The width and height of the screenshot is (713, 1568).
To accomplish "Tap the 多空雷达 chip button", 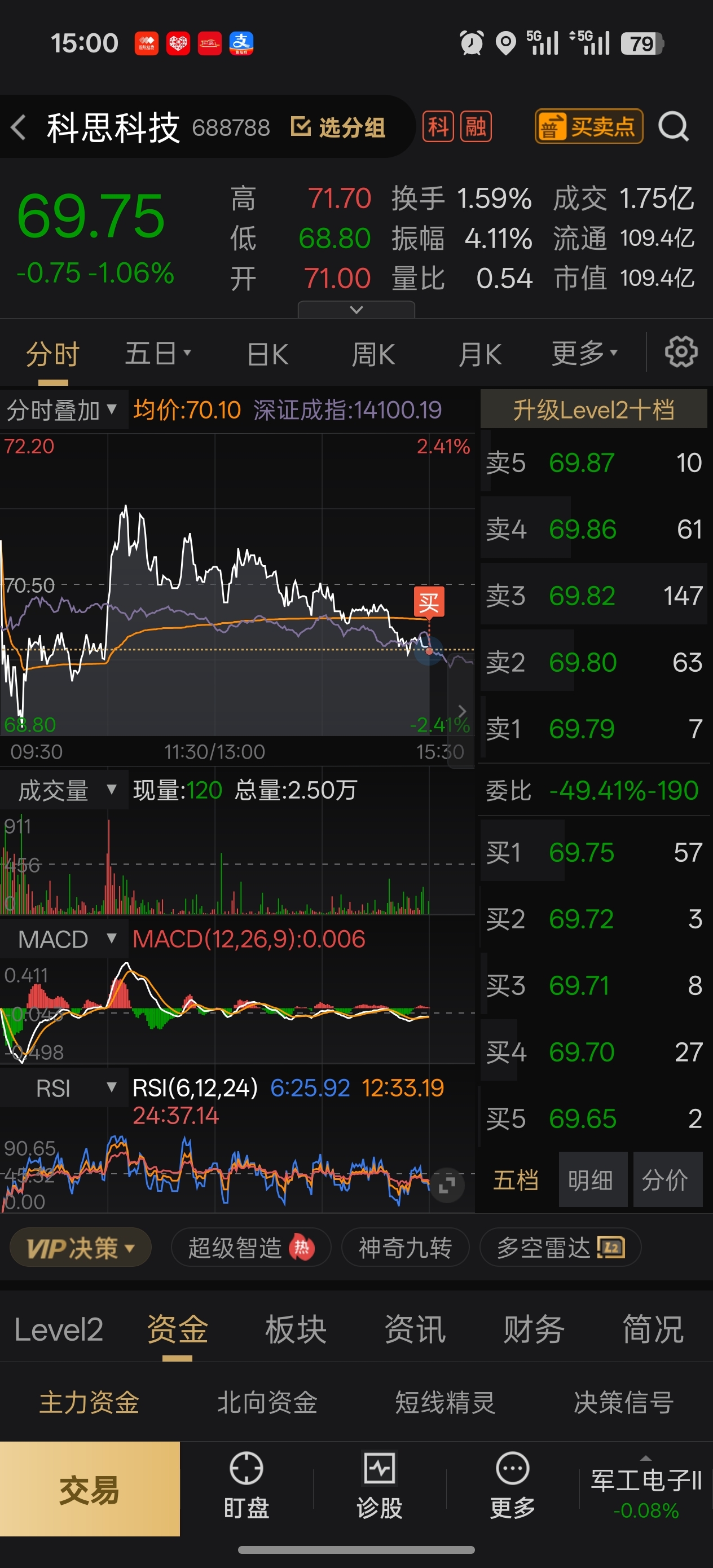I will (560, 1248).
